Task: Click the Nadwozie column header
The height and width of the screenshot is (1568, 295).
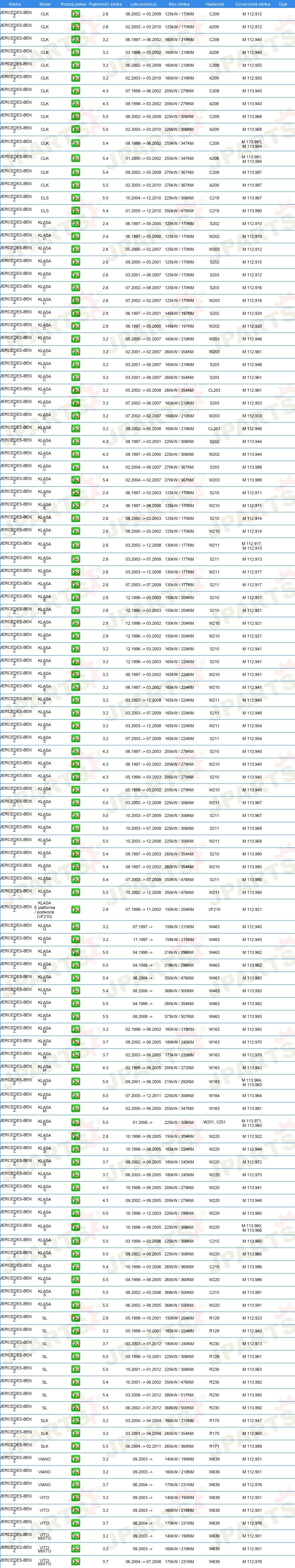Action: tap(215, 4)
